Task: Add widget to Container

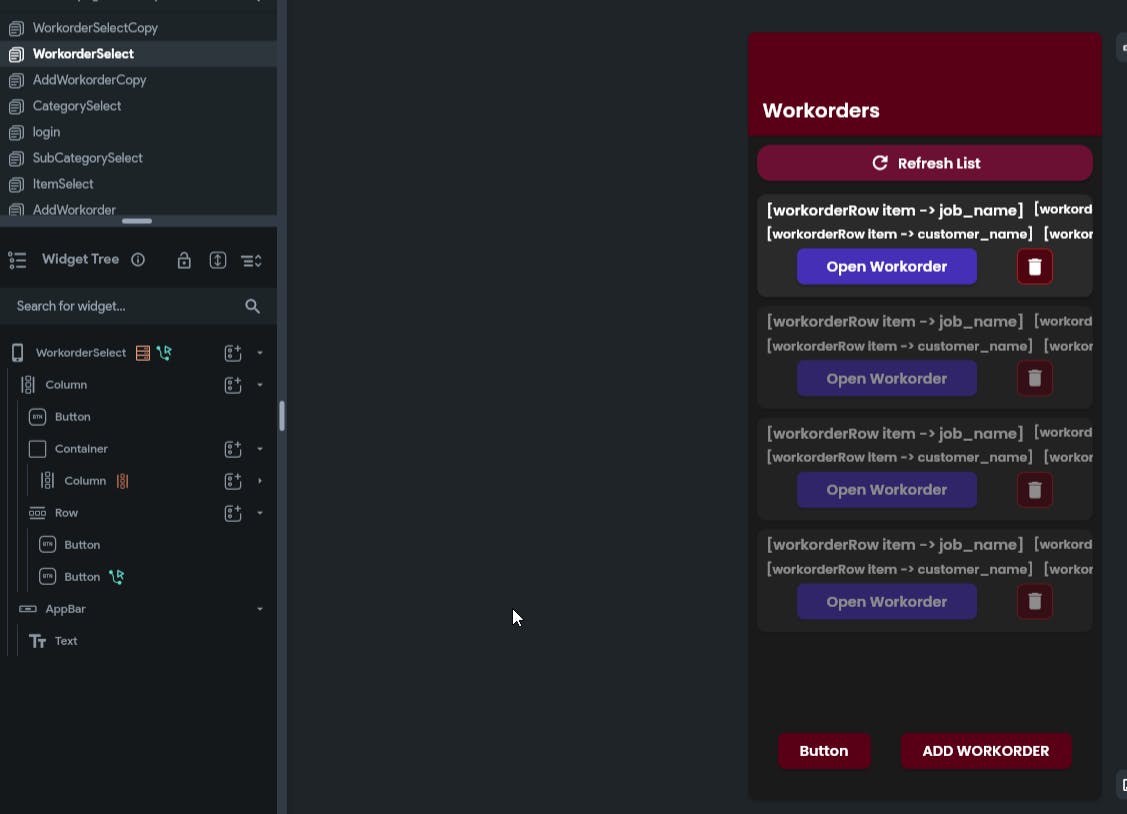Action: coord(233,449)
